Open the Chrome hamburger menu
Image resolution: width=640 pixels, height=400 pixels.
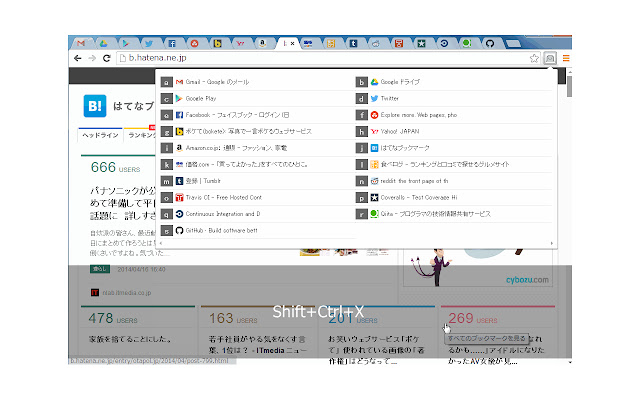(x=566, y=58)
